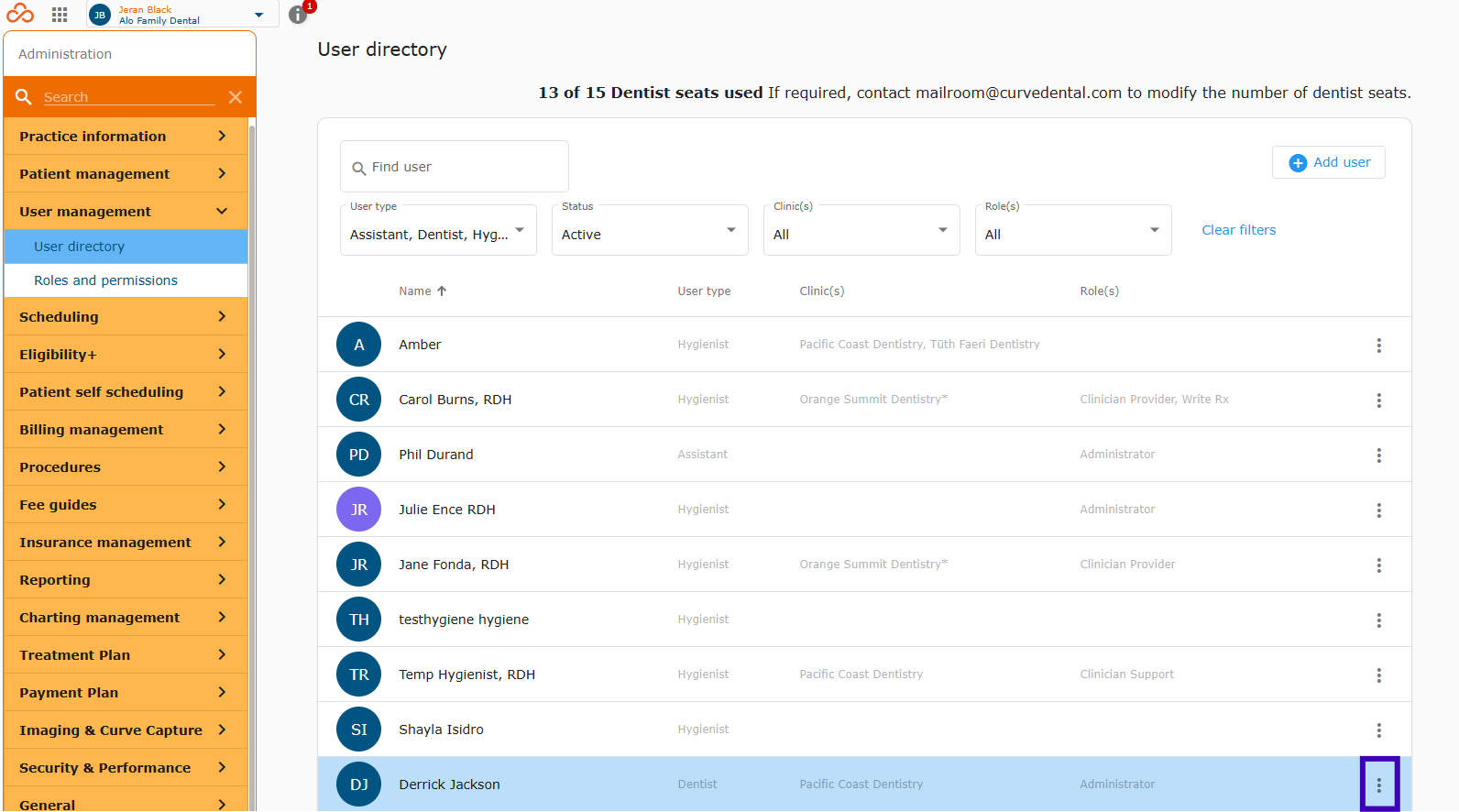Click Phil Durand's PD avatar
This screenshot has width=1459, height=812.
tap(359, 455)
